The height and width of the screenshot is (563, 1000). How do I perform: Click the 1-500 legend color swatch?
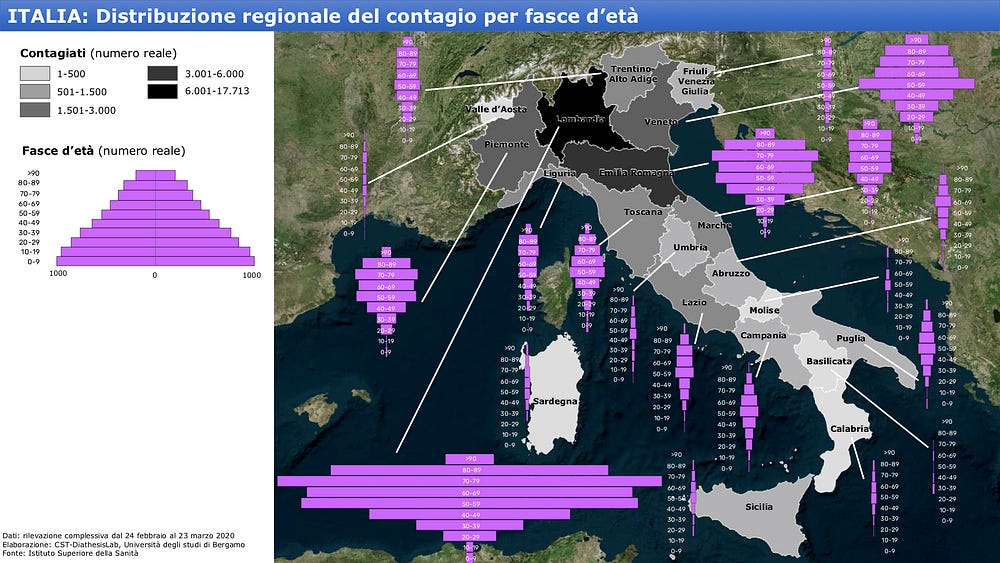(34, 73)
